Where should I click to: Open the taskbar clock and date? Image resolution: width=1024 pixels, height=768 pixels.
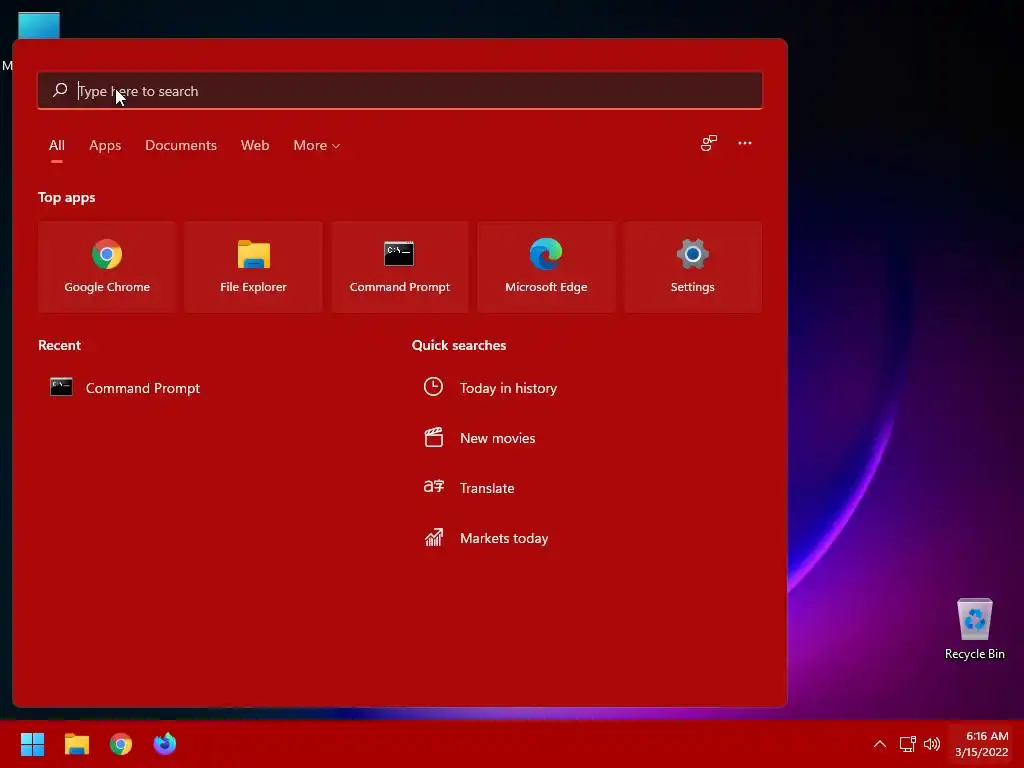[x=982, y=744]
